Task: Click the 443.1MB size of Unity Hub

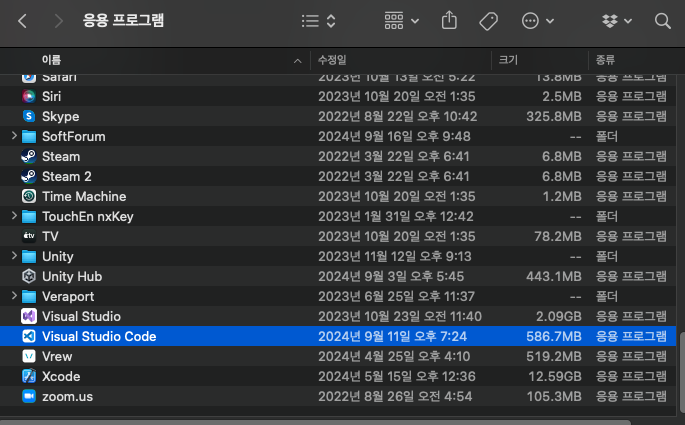Action: [554, 276]
